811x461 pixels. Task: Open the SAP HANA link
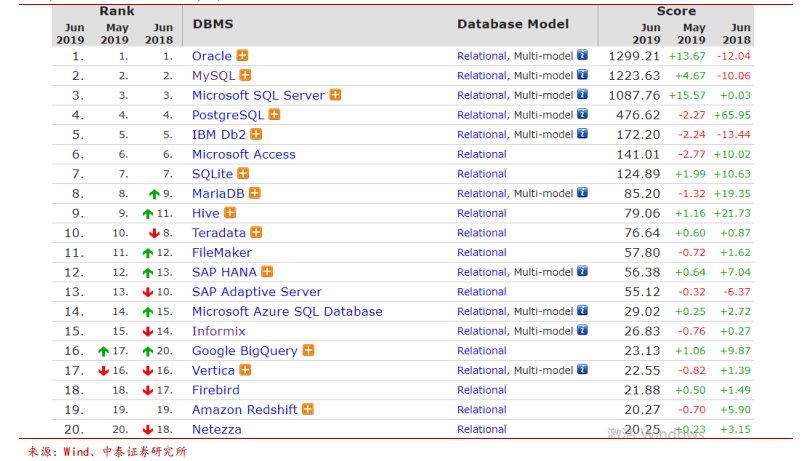224,272
